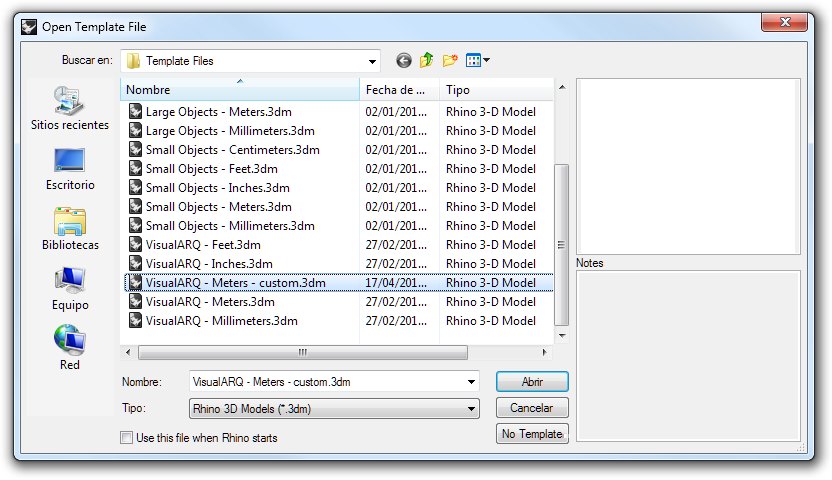Open Sitios recientes in sidebar

[69, 108]
